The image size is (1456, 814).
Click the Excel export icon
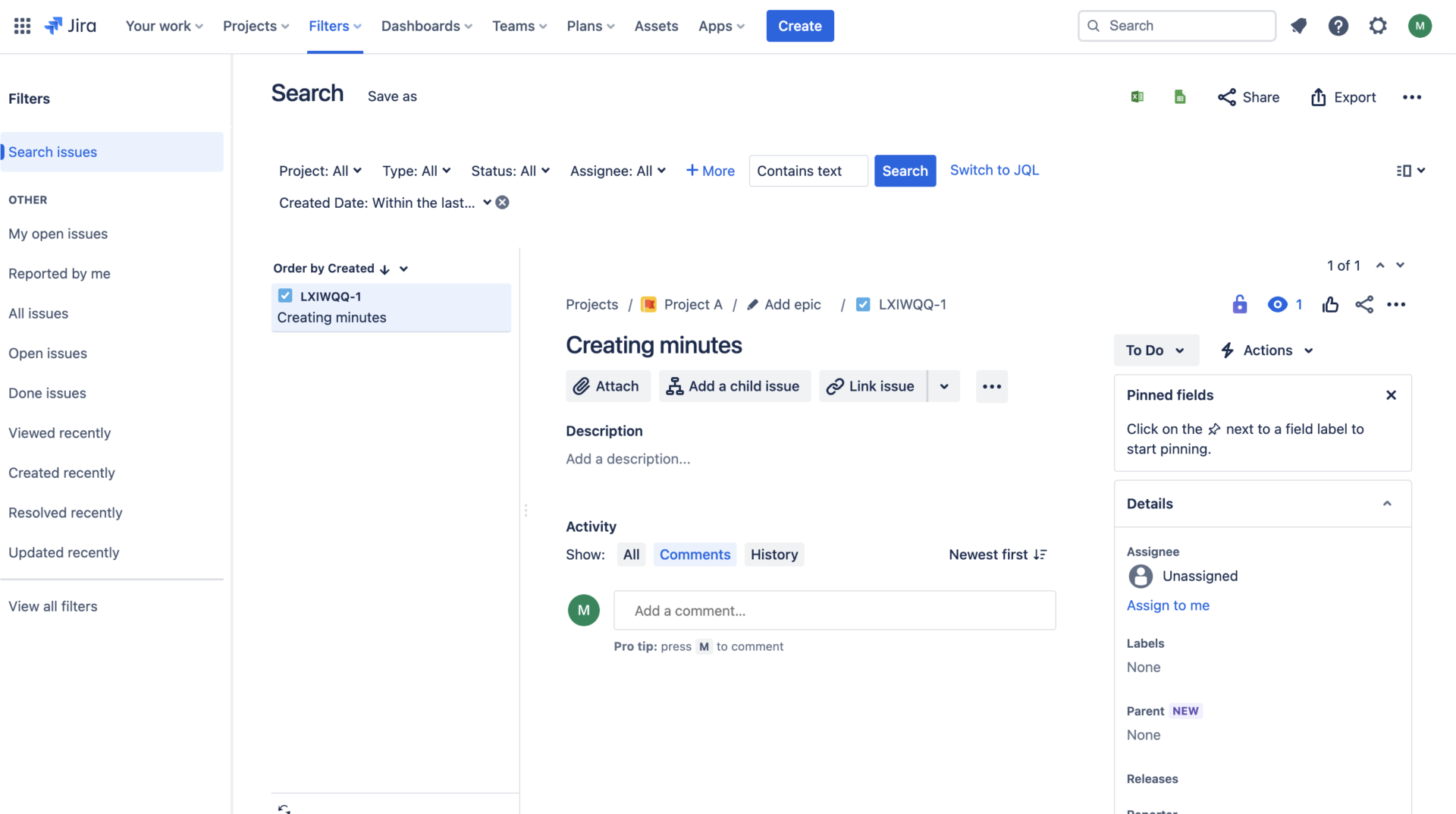[x=1137, y=97]
